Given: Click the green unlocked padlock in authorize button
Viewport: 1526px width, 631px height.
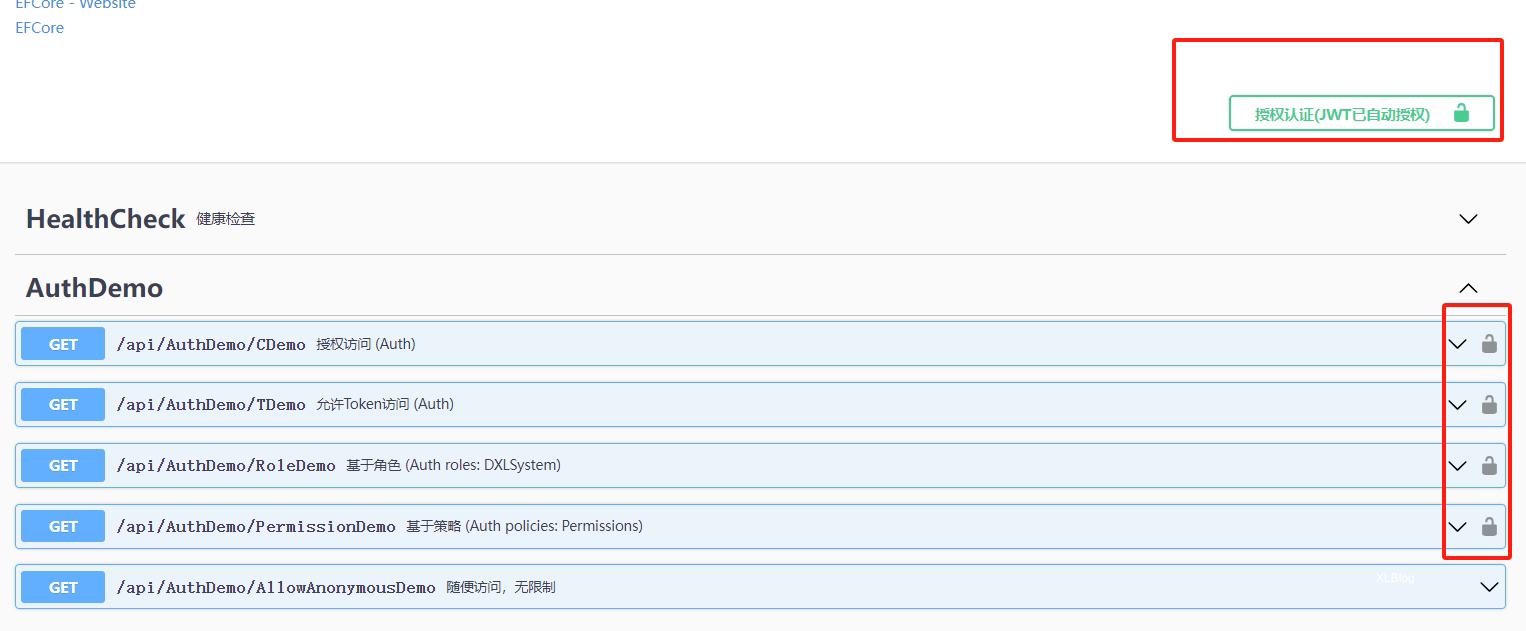Looking at the screenshot, I should (x=1461, y=113).
